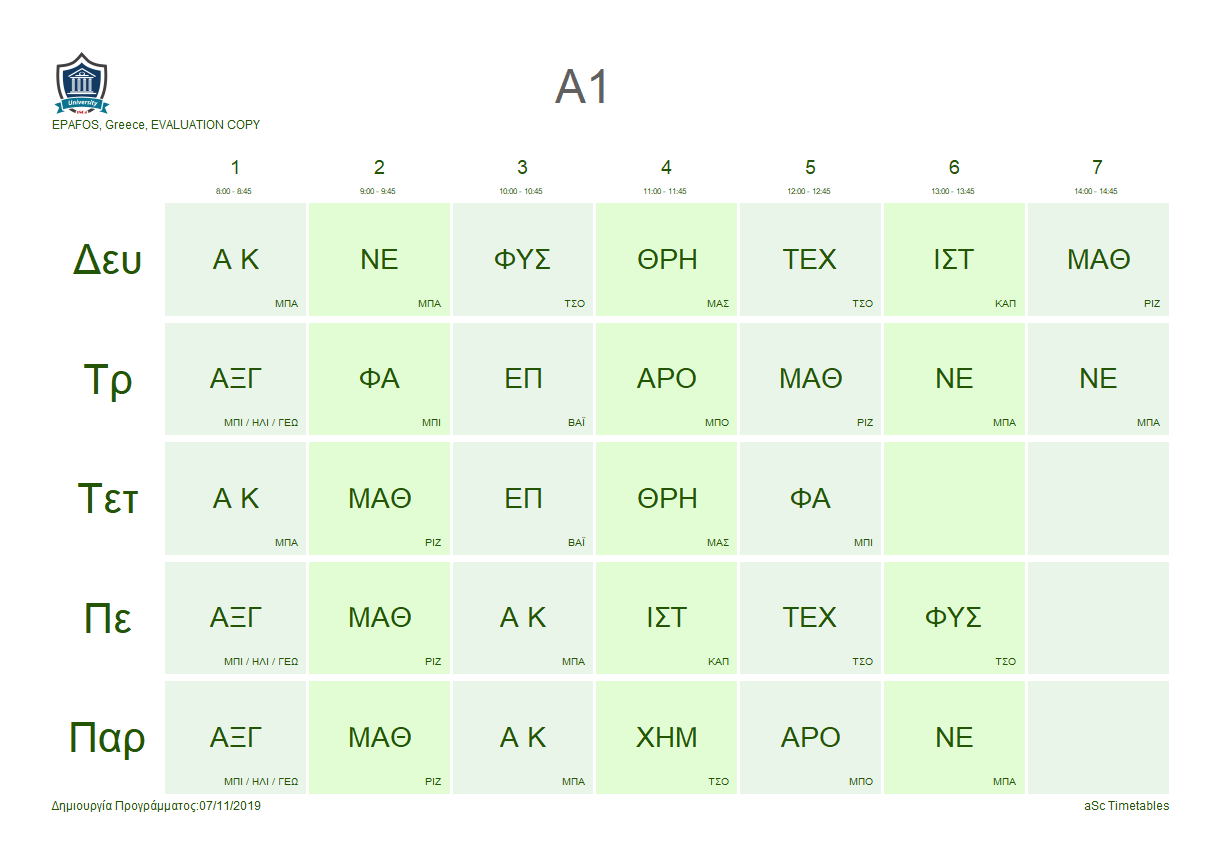Select the Τετ day row header
This screenshot has width=1223, height=865.
coord(108,499)
